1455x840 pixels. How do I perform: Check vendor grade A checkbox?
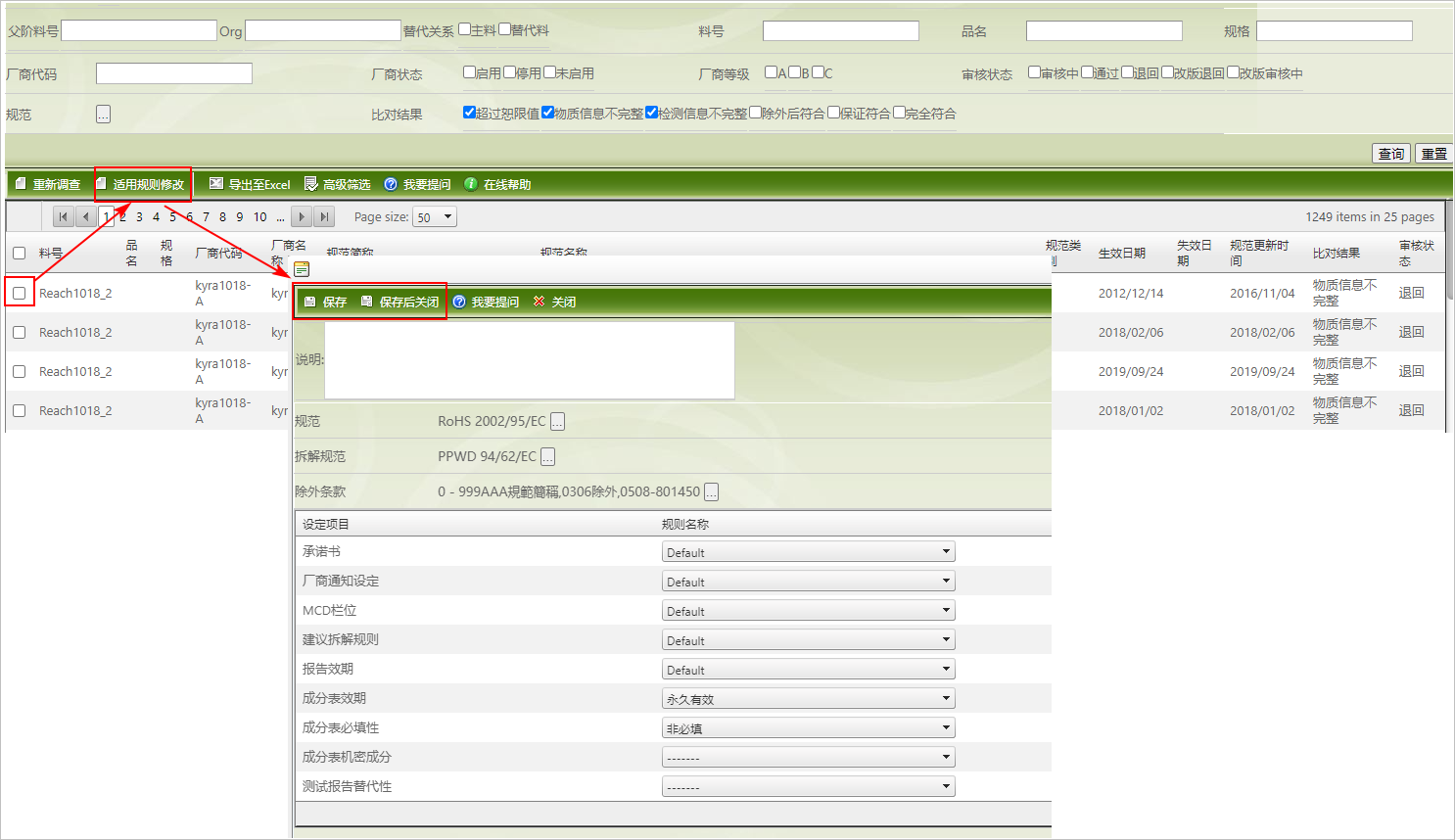[771, 72]
